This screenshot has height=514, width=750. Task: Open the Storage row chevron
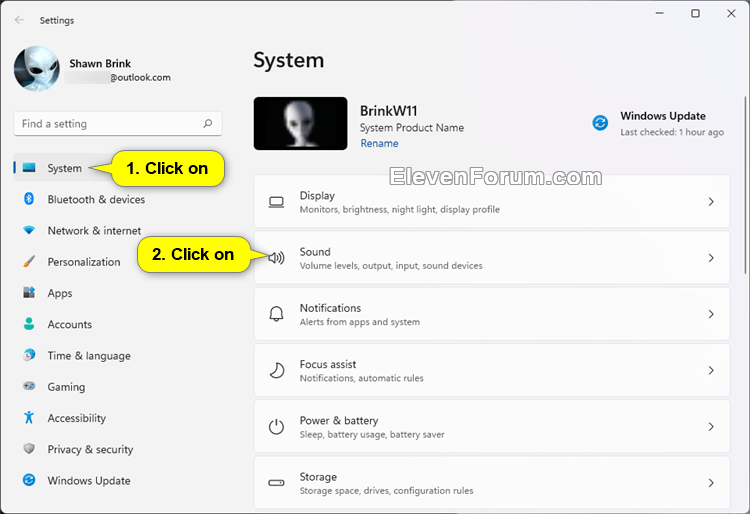point(711,483)
